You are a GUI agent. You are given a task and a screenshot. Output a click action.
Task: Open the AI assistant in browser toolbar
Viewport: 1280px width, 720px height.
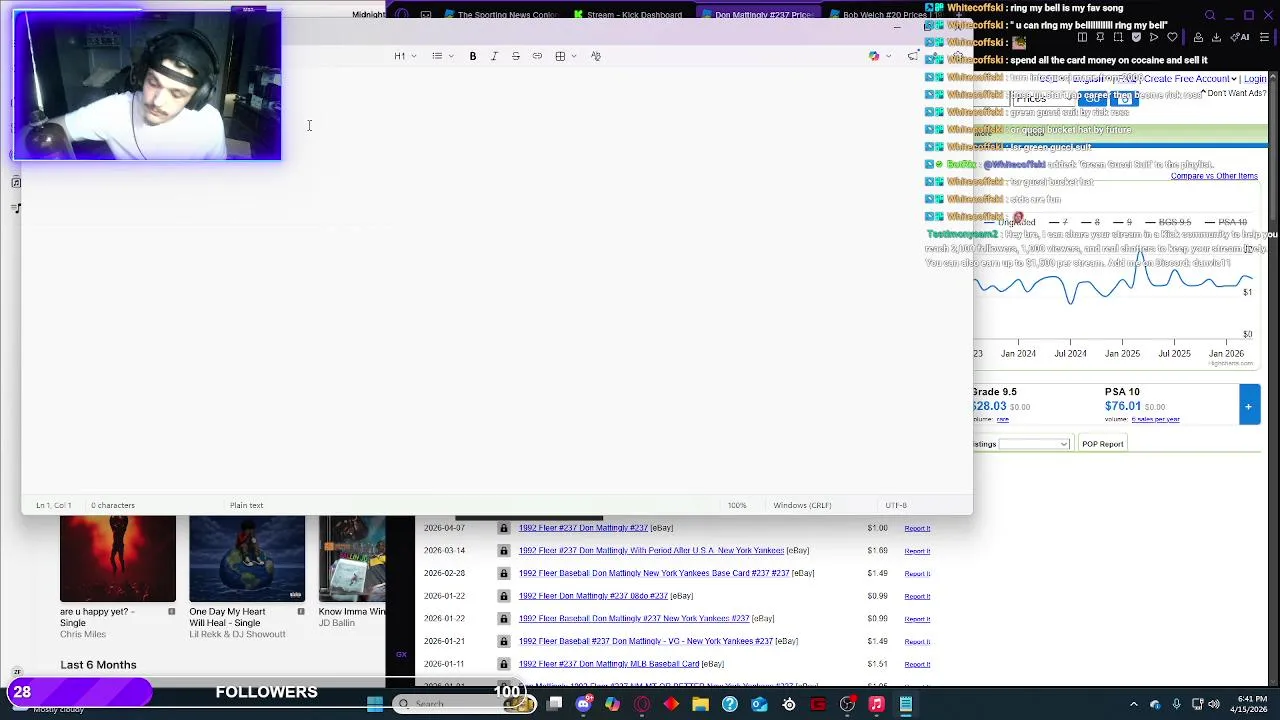click(1241, 37)
